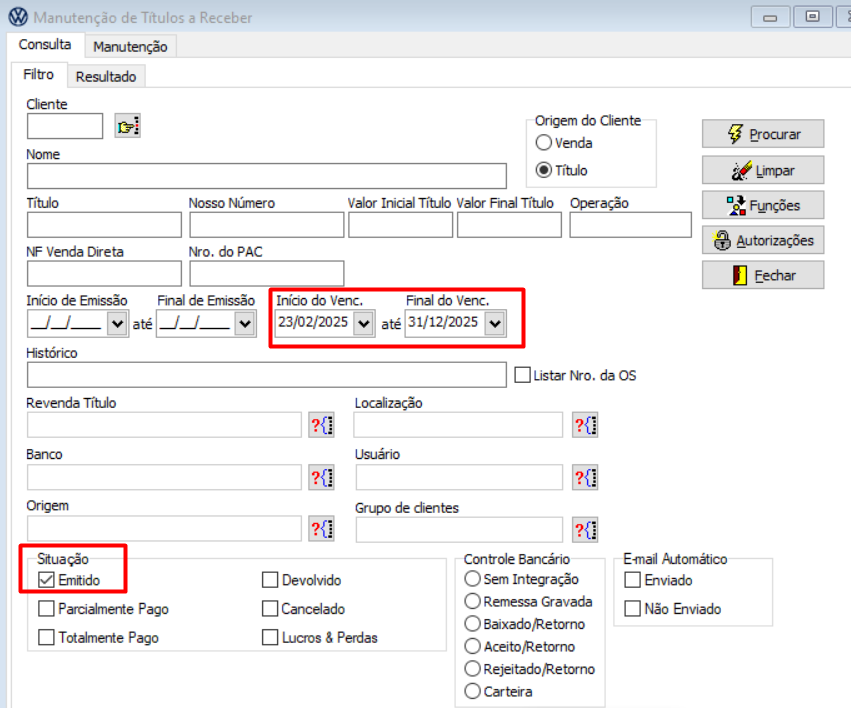Image resolution: width=851 pixels, height=708 pixels.
Task: Open Início do Venc. date dropdown
Action: pyautogui.click(x=364, y=324)
